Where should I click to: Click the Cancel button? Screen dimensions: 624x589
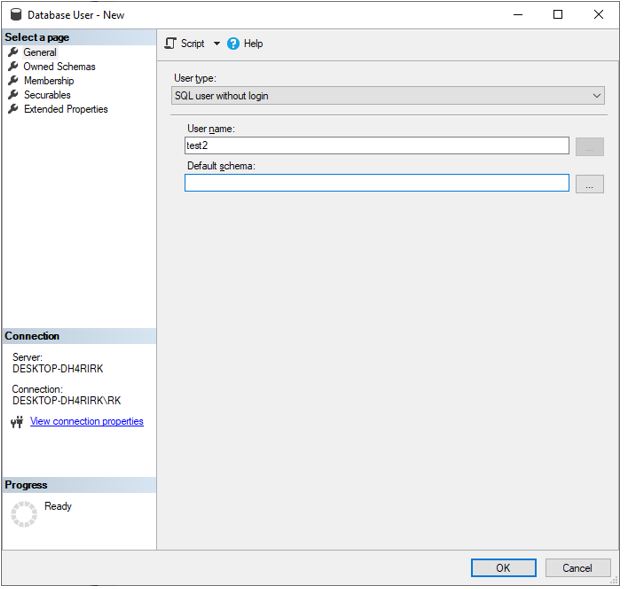tap(577, 568)
